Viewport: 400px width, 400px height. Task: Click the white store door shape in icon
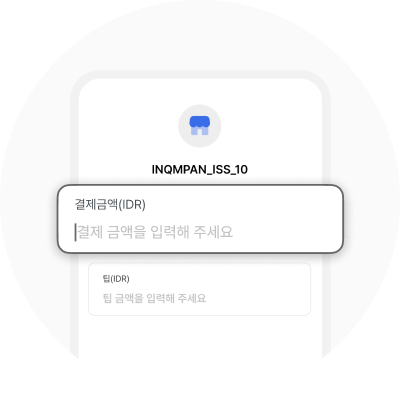tap(200, 131)
